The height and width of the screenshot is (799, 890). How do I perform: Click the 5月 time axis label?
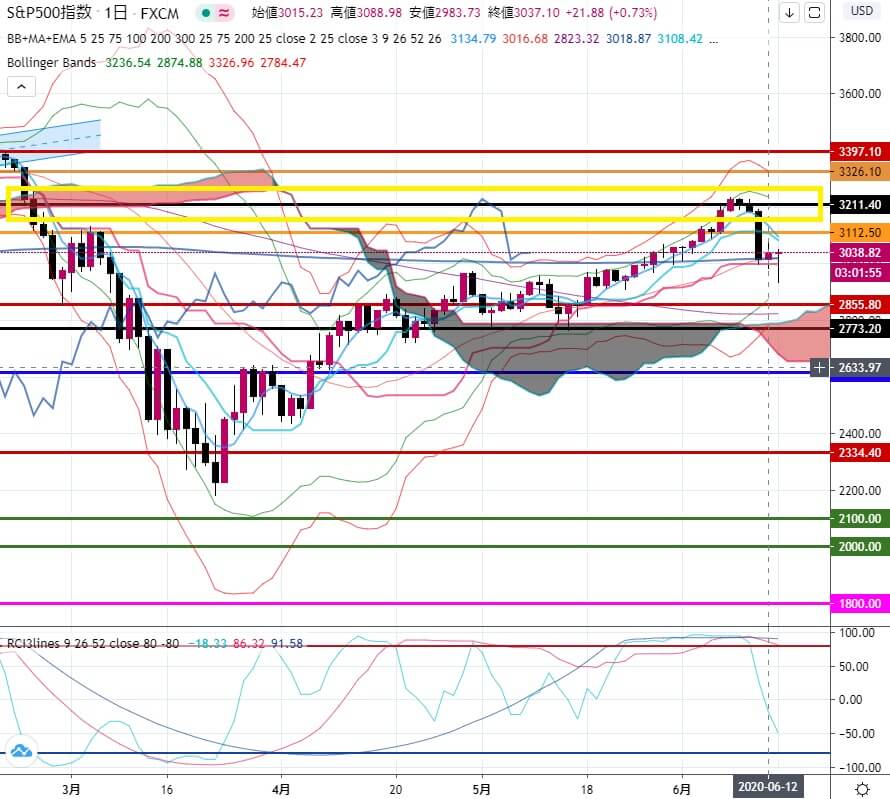(482, 789)
